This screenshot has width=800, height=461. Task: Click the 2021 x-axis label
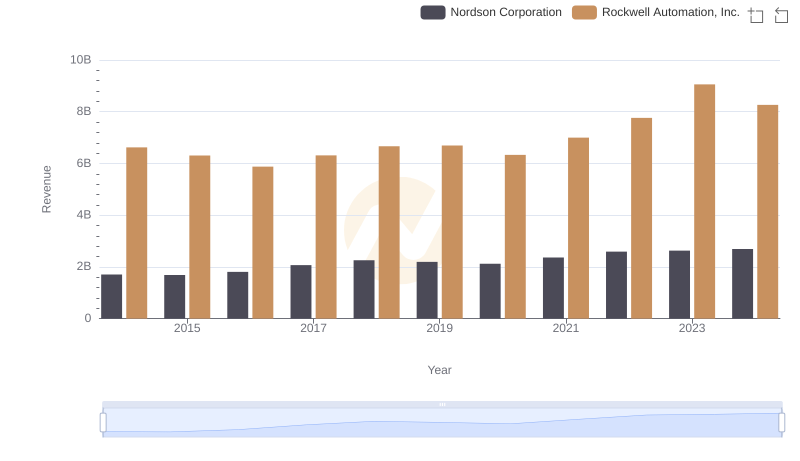point(565,328)
